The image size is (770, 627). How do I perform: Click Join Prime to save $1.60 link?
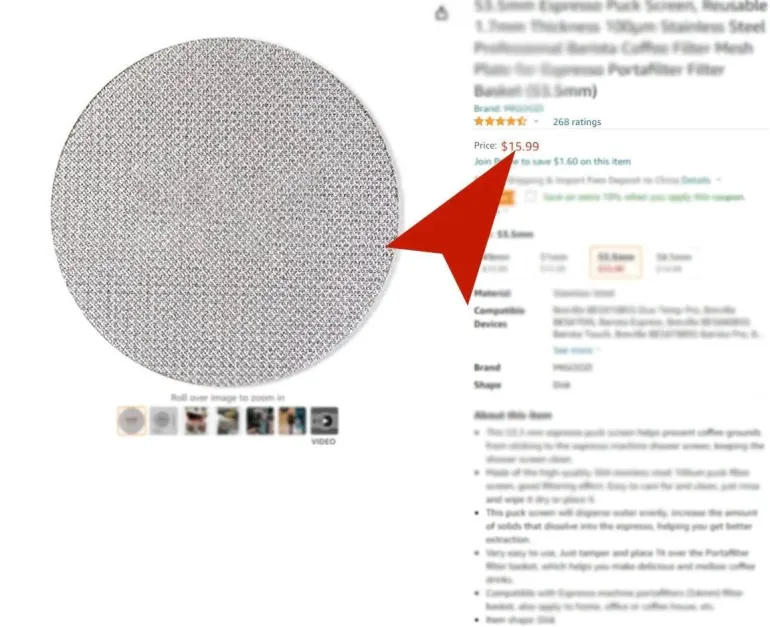click(552, 161)
